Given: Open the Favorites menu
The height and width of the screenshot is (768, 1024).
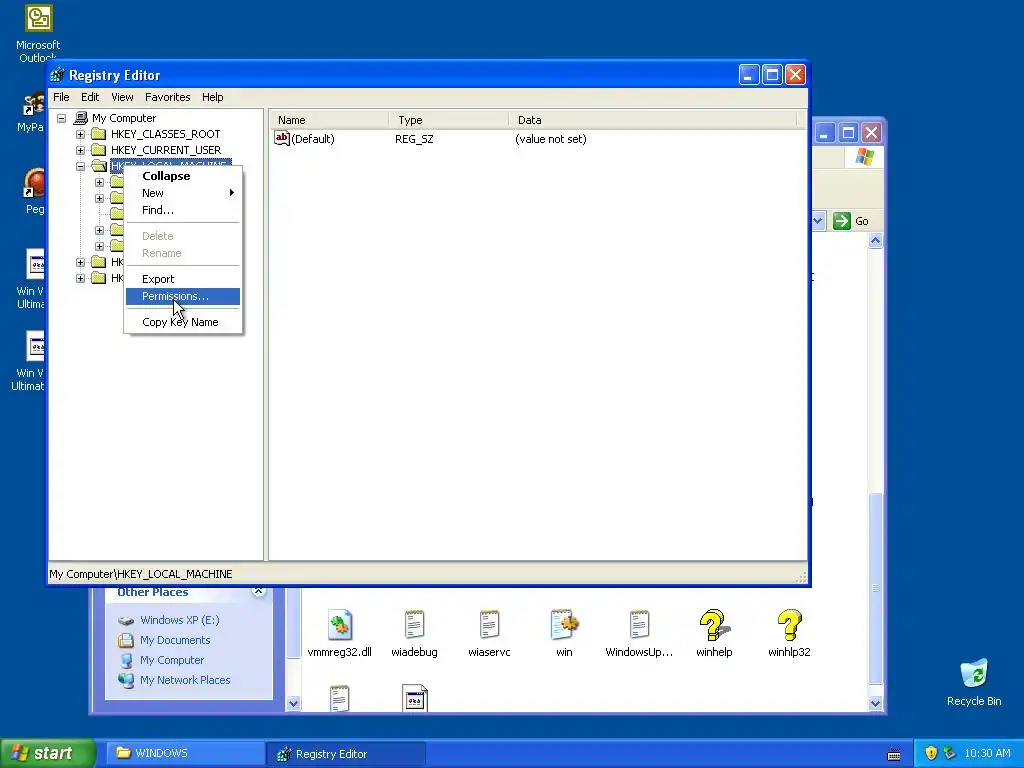Looking at the screenshot, I should (168, 97).
